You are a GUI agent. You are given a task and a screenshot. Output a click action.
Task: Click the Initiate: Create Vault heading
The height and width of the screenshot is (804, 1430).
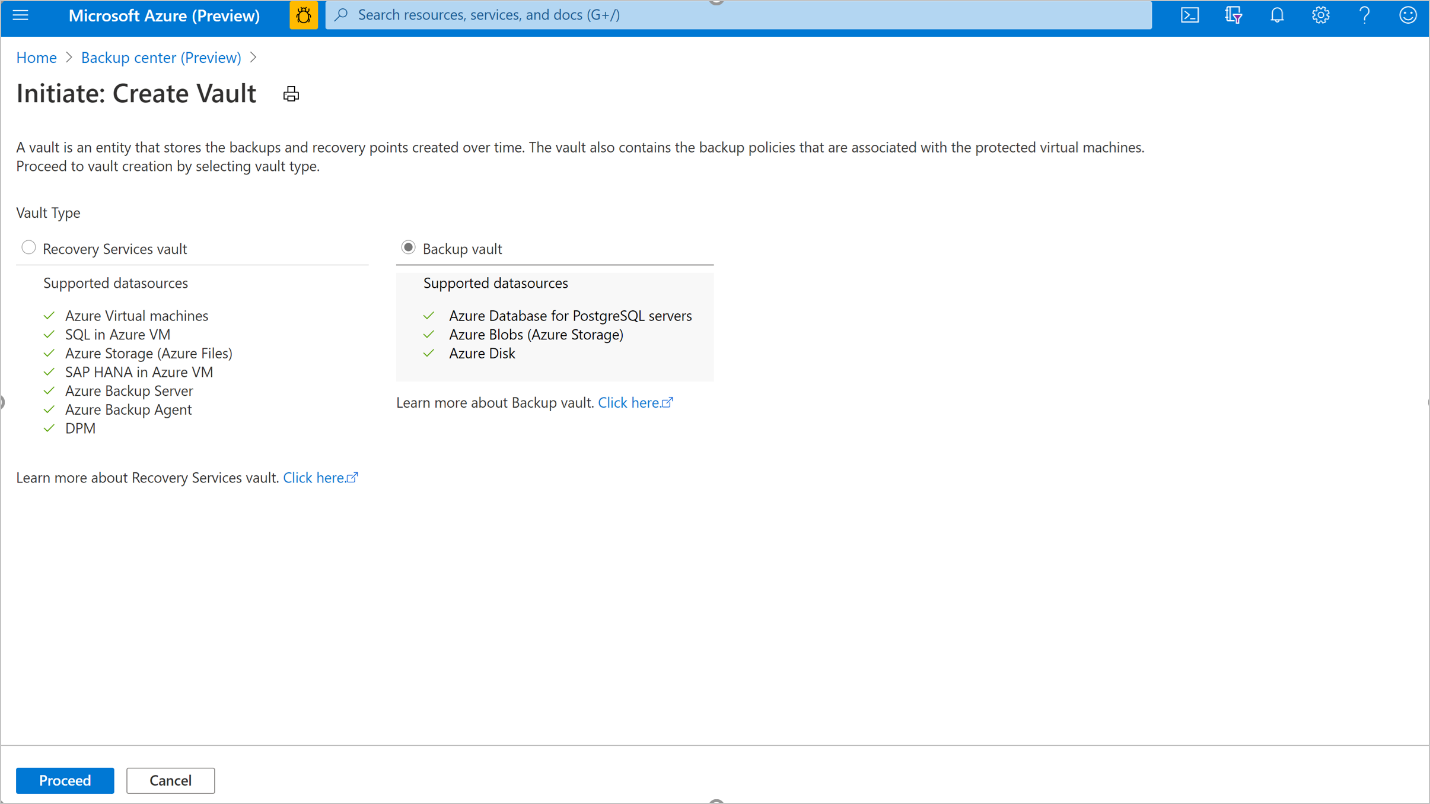pos(136,94)
